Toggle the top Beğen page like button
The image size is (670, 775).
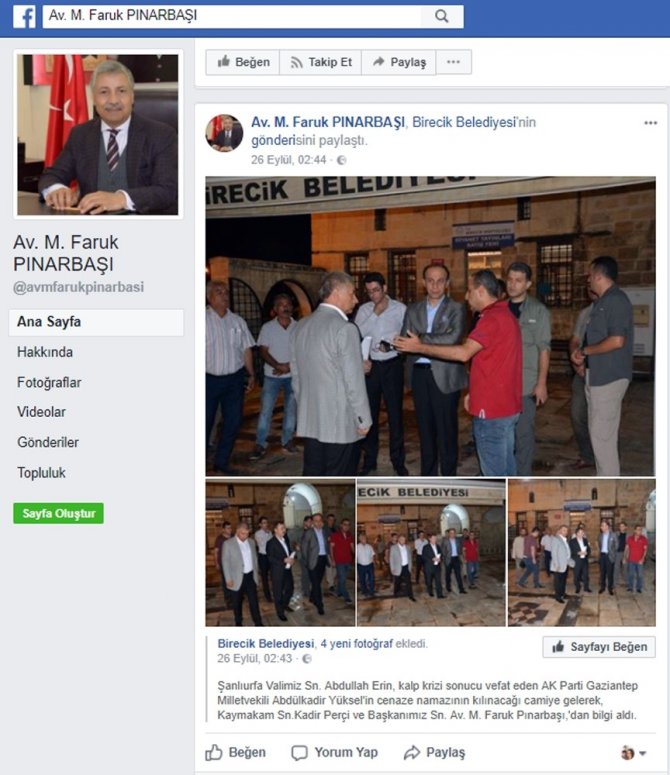(x=243, y=62)
